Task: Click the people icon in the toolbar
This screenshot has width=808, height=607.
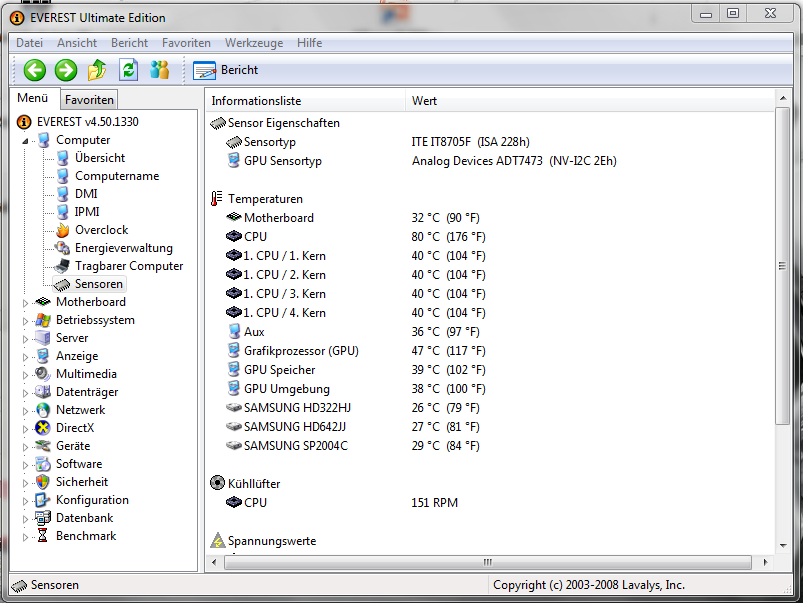Action: [x=160, y=70]
